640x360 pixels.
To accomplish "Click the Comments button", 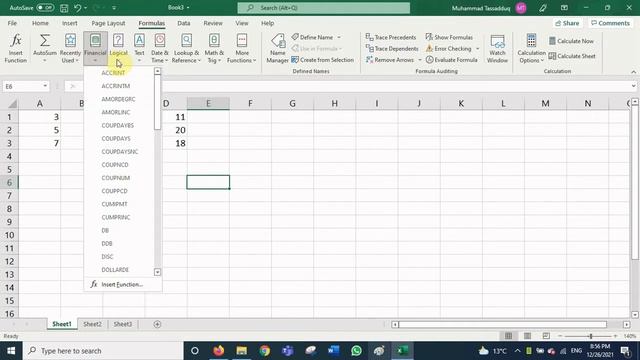I will (x=611, y=23).
